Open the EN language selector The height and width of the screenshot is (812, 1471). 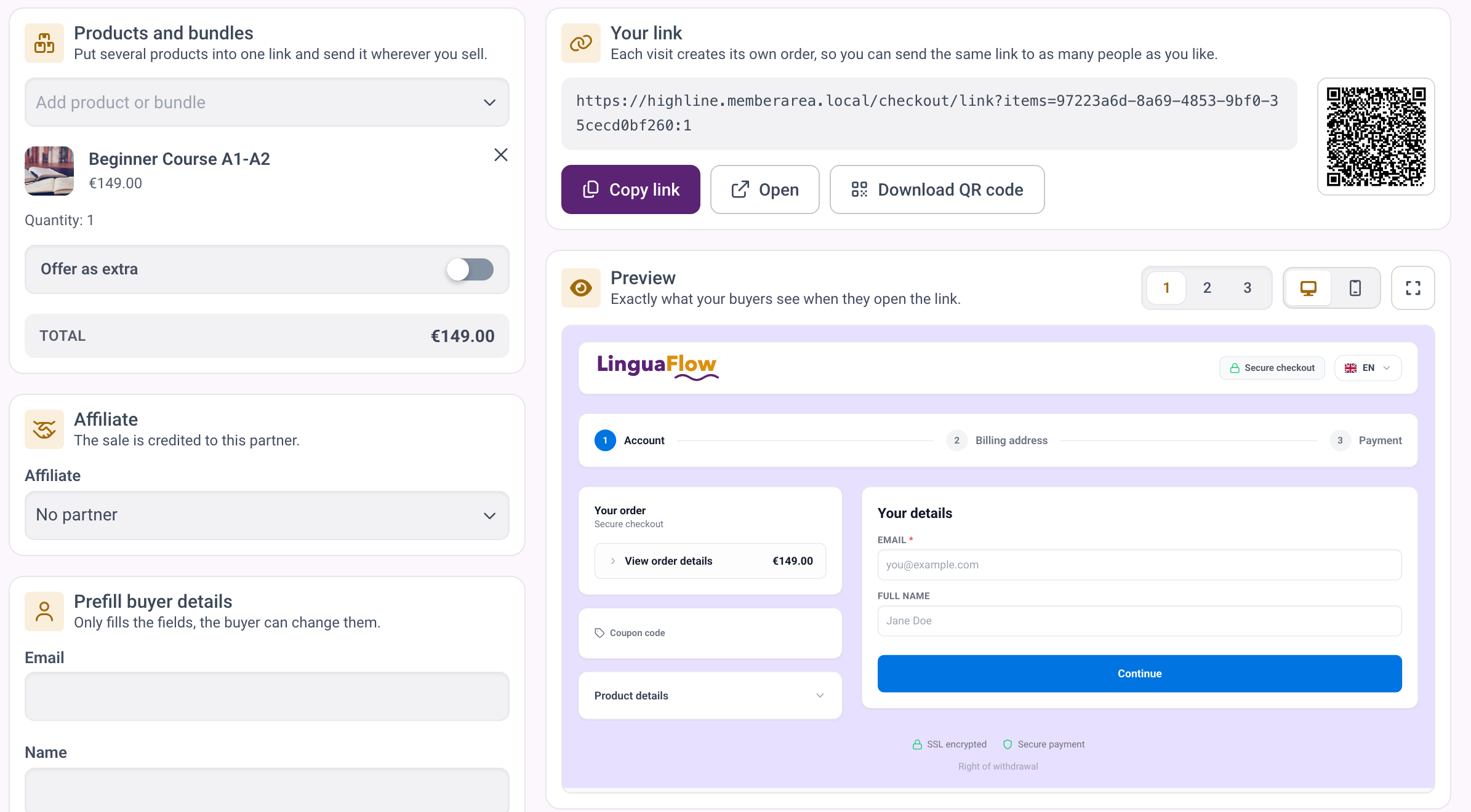(1368, 368)
